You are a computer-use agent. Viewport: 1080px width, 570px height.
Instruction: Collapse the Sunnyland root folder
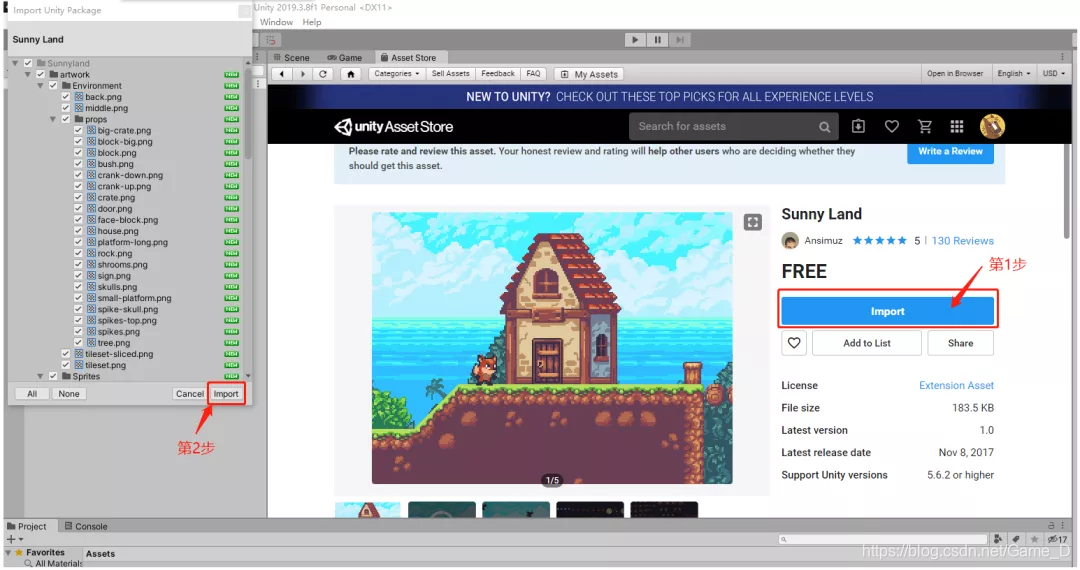[15, 63]
